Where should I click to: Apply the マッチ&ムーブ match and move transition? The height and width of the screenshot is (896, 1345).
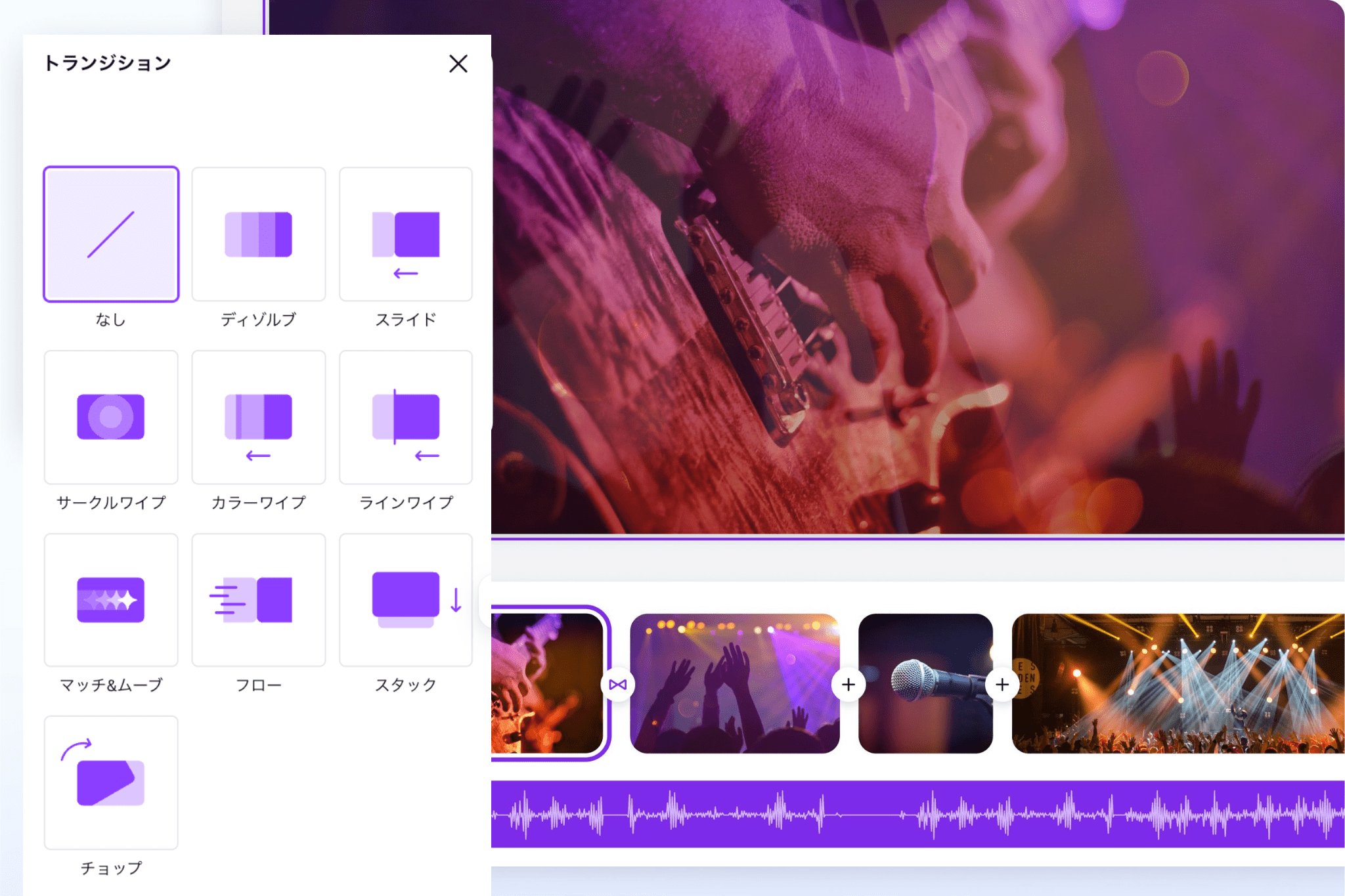tap(111, 600)
